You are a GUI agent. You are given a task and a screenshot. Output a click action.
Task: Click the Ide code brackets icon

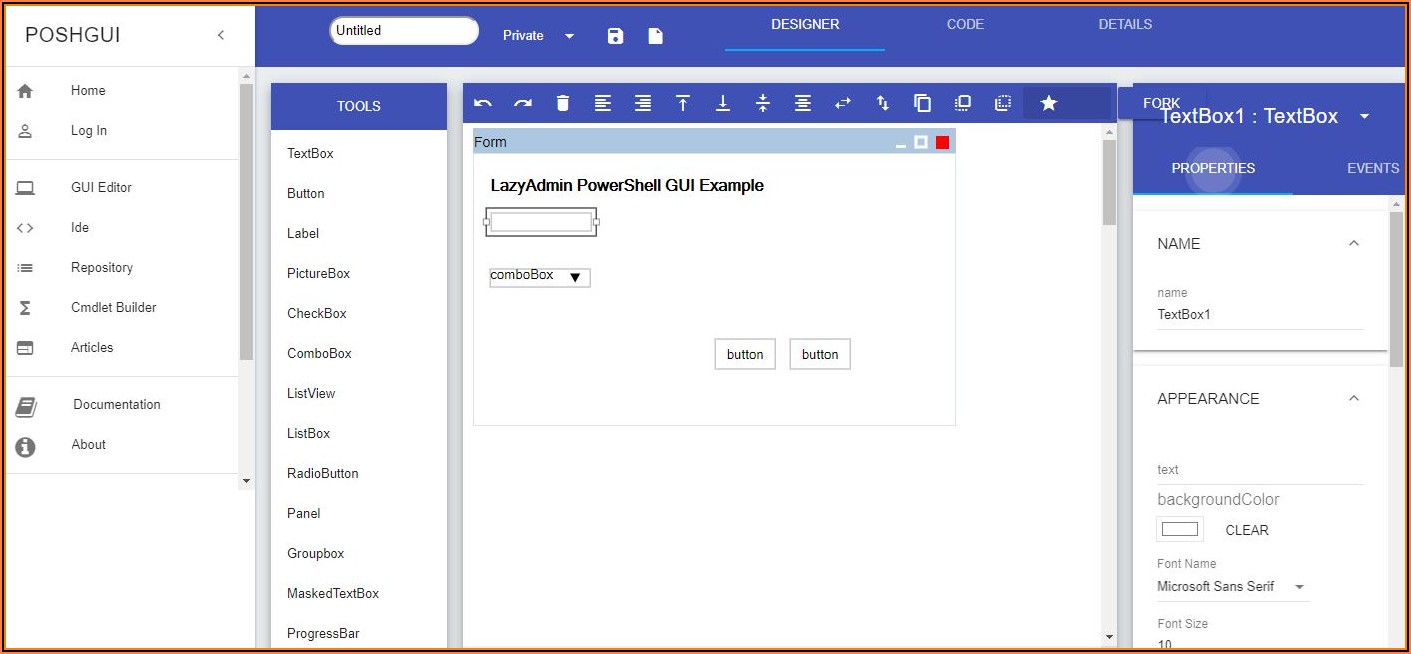pyautogui.click(x=25, y=228)
